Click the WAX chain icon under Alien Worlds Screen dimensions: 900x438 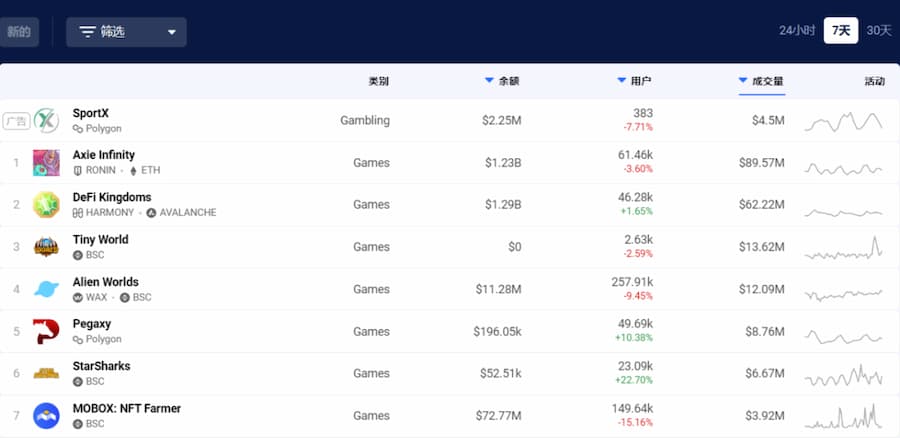[78, 297]
